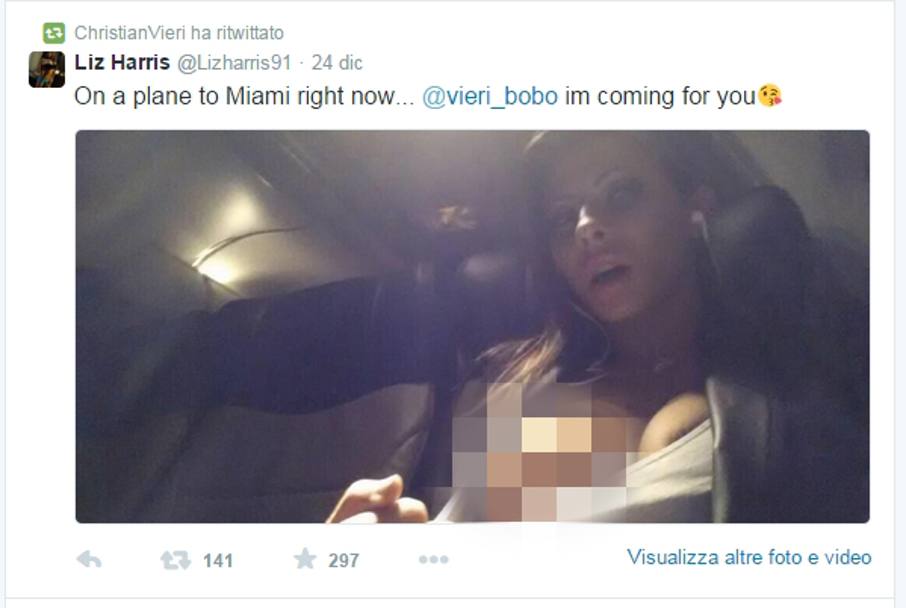Screen dimensions: 906x608
Task: Click the green retweeted indicator icon
Action: (54, 33)
